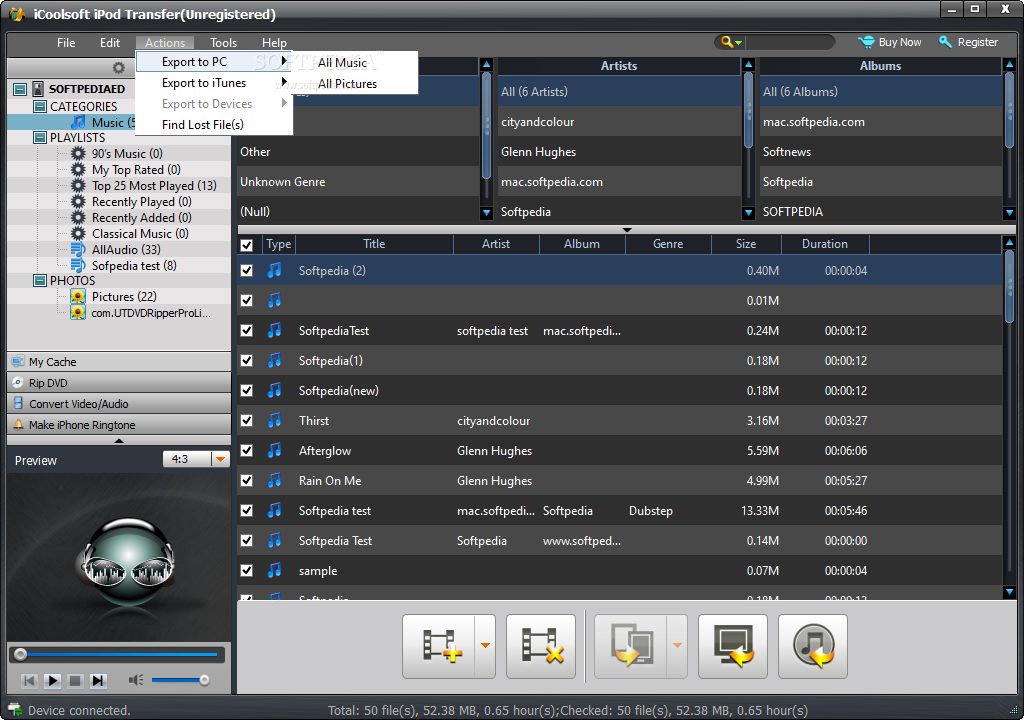Image resolution: width=1024 pixels, height=720 pixels.
Task: Open the 4:3 aspect ratio dropdown
Action: [221, 459]
